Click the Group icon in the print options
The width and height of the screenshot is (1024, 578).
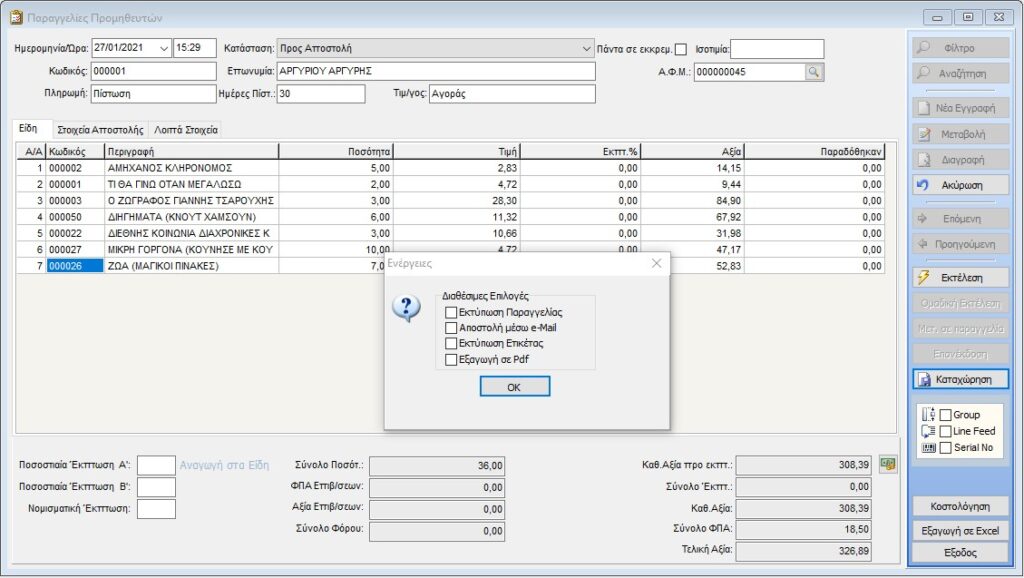[928, 415]
